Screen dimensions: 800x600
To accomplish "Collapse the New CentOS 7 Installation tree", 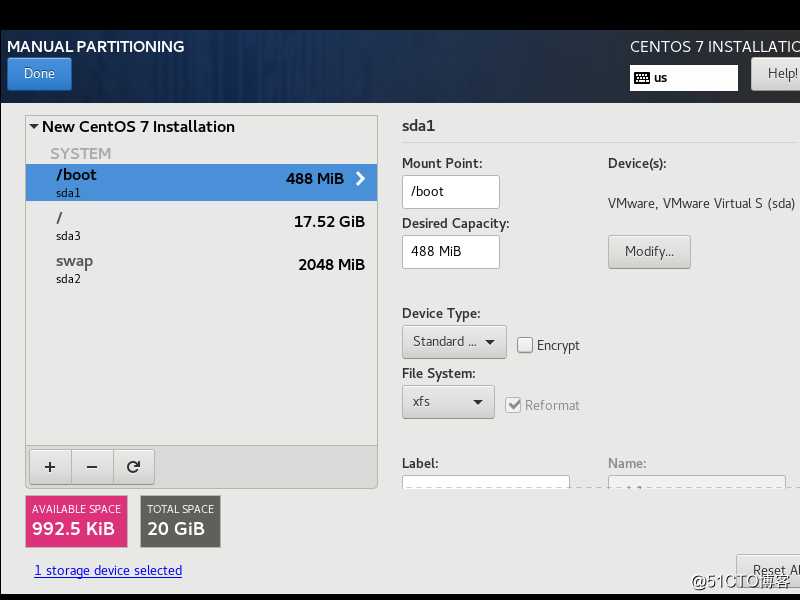I will click(x=34, y=127).
